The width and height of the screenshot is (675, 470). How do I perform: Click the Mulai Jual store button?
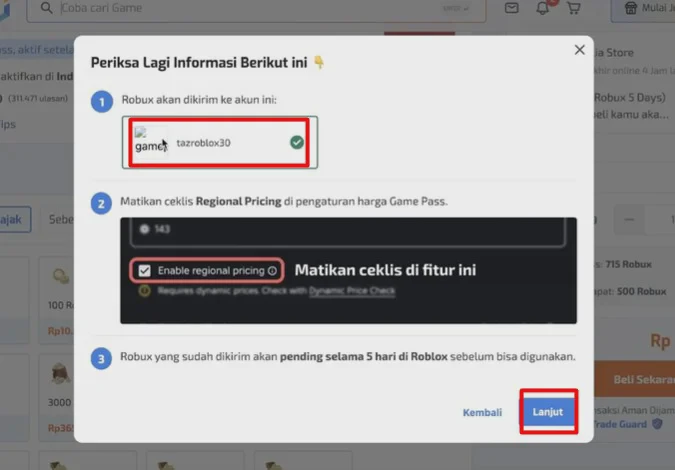[x=643, y=9]
